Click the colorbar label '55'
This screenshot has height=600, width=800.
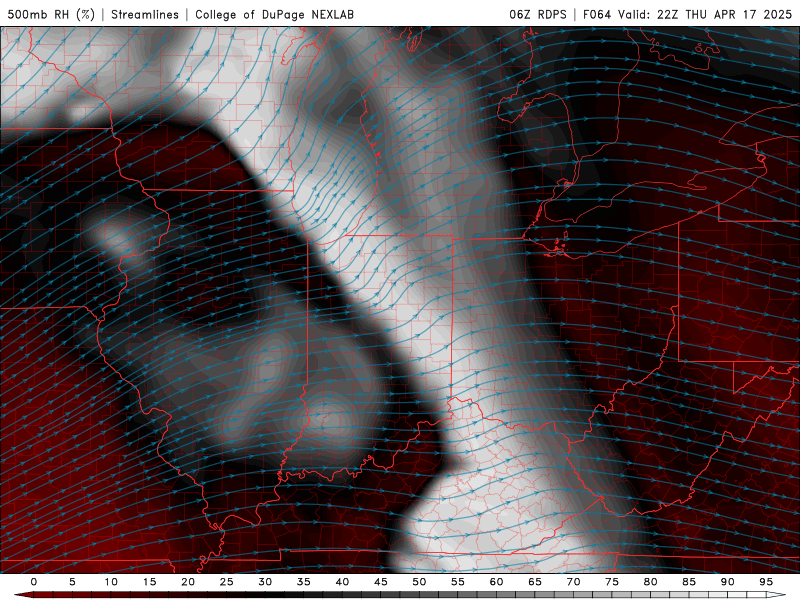pyautogui.click(x=458, y=582)
